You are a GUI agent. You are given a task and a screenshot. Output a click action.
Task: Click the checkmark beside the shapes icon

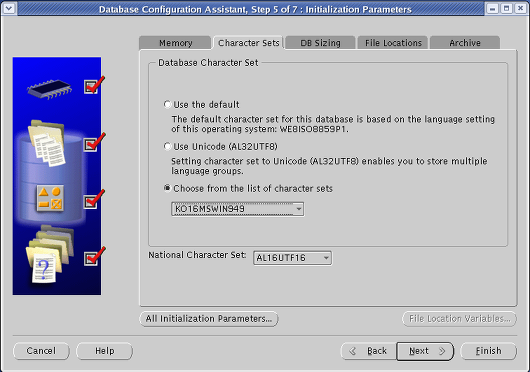pyautogui.click(x=94, y=199)
